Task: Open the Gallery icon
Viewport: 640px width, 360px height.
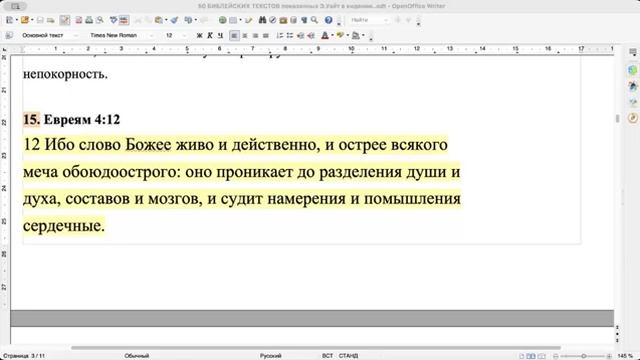Action: coord(283,20)
